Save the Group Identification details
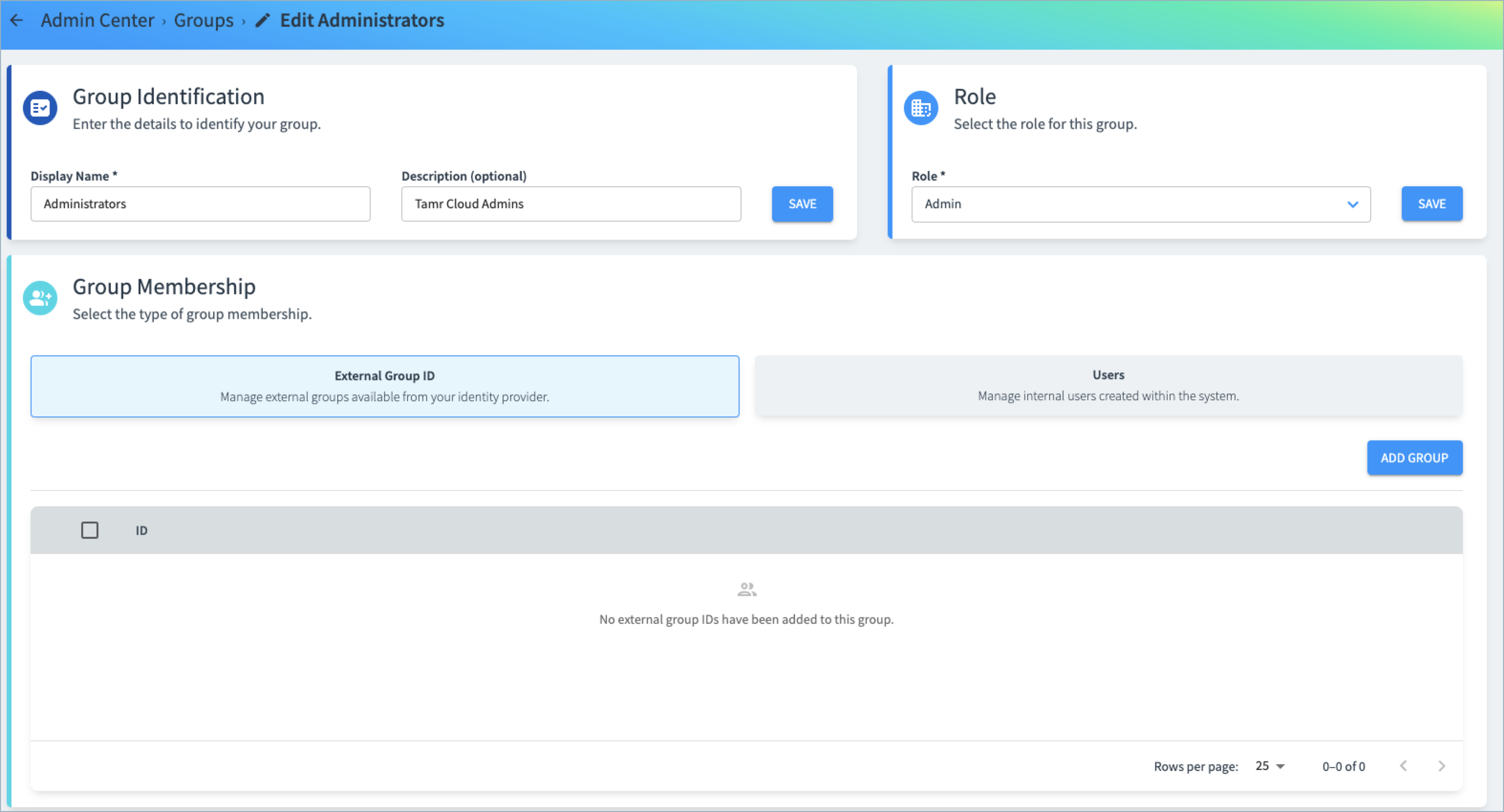This screenshot has width=1504, height=812. (802, 204)
